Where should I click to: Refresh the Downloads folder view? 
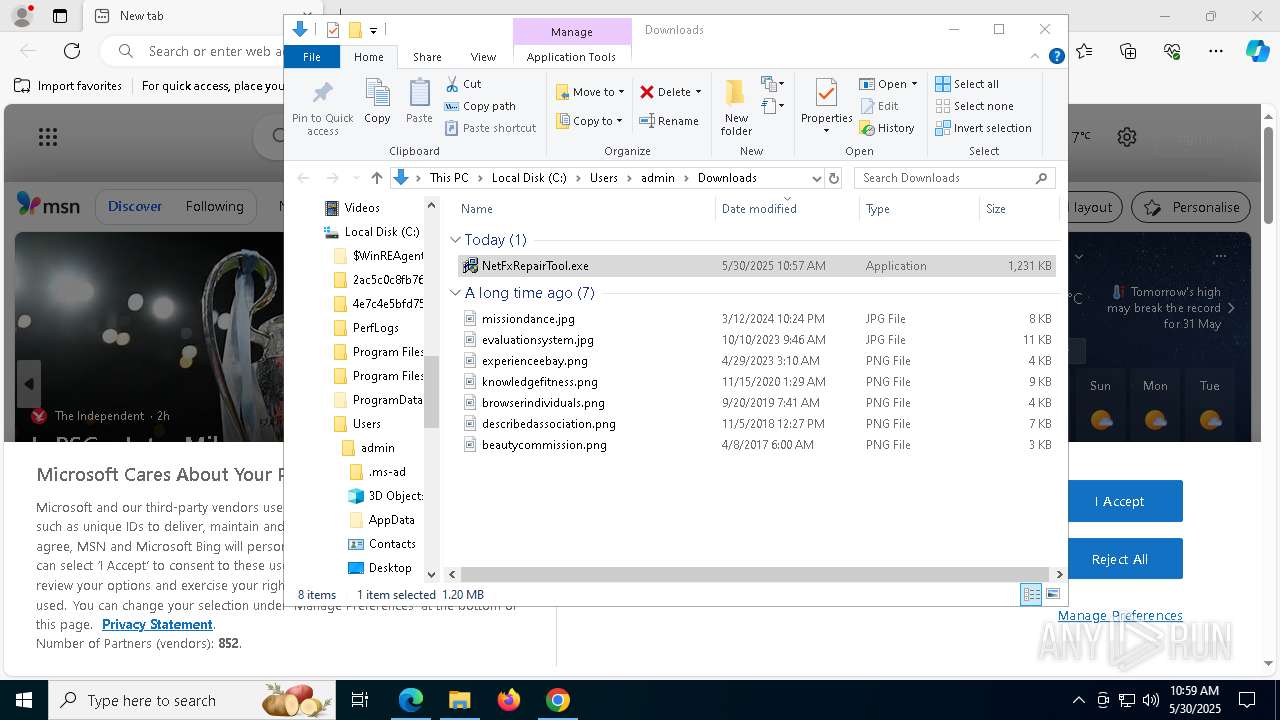pyautogui.click(x=834, y=178)
